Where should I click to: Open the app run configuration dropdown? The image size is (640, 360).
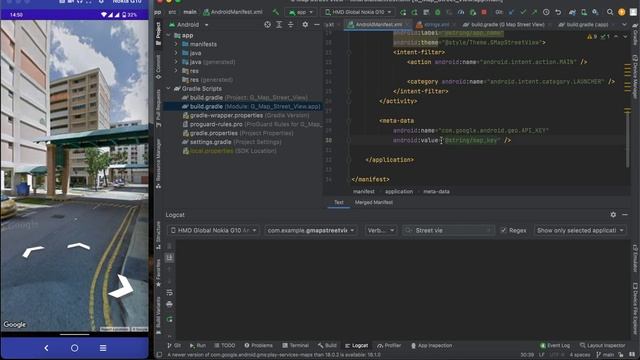301,12
